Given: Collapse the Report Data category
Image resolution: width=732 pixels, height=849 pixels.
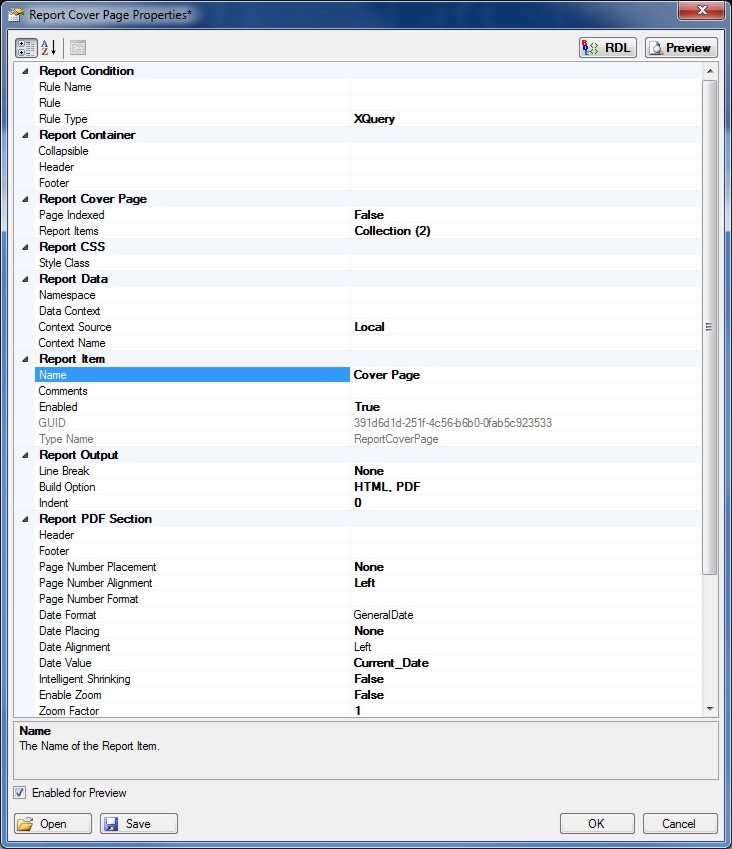Looking at the screenshot, I should point(24,279).
